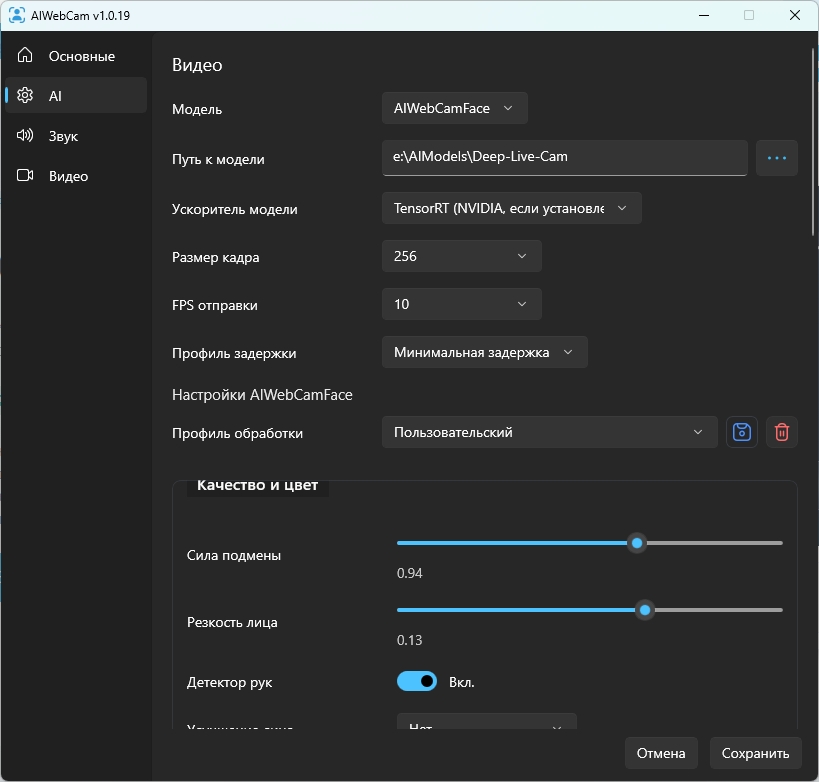The height and width of the screenshot is (782, 819).
Task: Toggle the Детектор рук switch off
Action: pos(417,682)
